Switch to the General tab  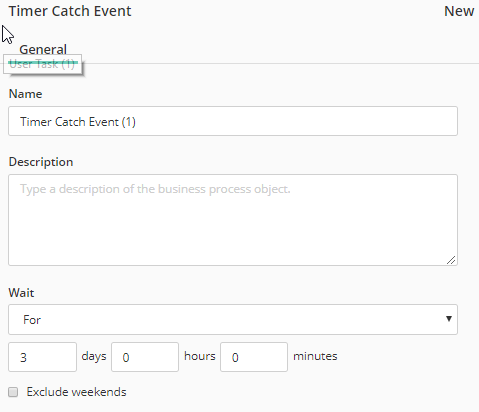[x=43, y=50]
